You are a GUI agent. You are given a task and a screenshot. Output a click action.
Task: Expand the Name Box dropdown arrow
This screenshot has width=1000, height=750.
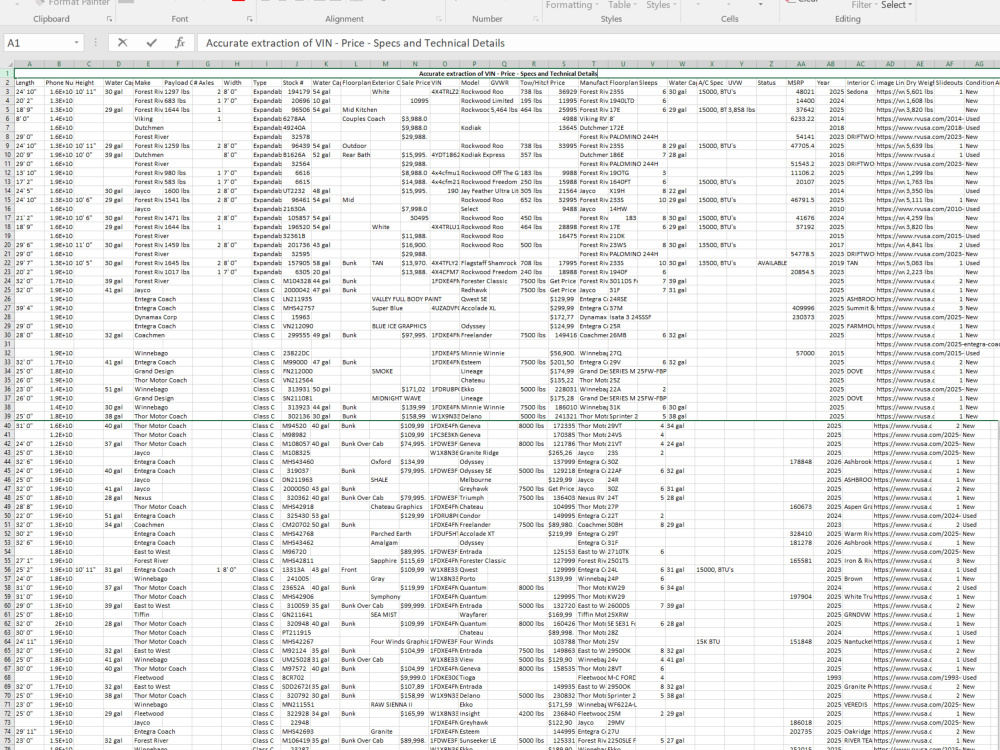pos(77,43)
